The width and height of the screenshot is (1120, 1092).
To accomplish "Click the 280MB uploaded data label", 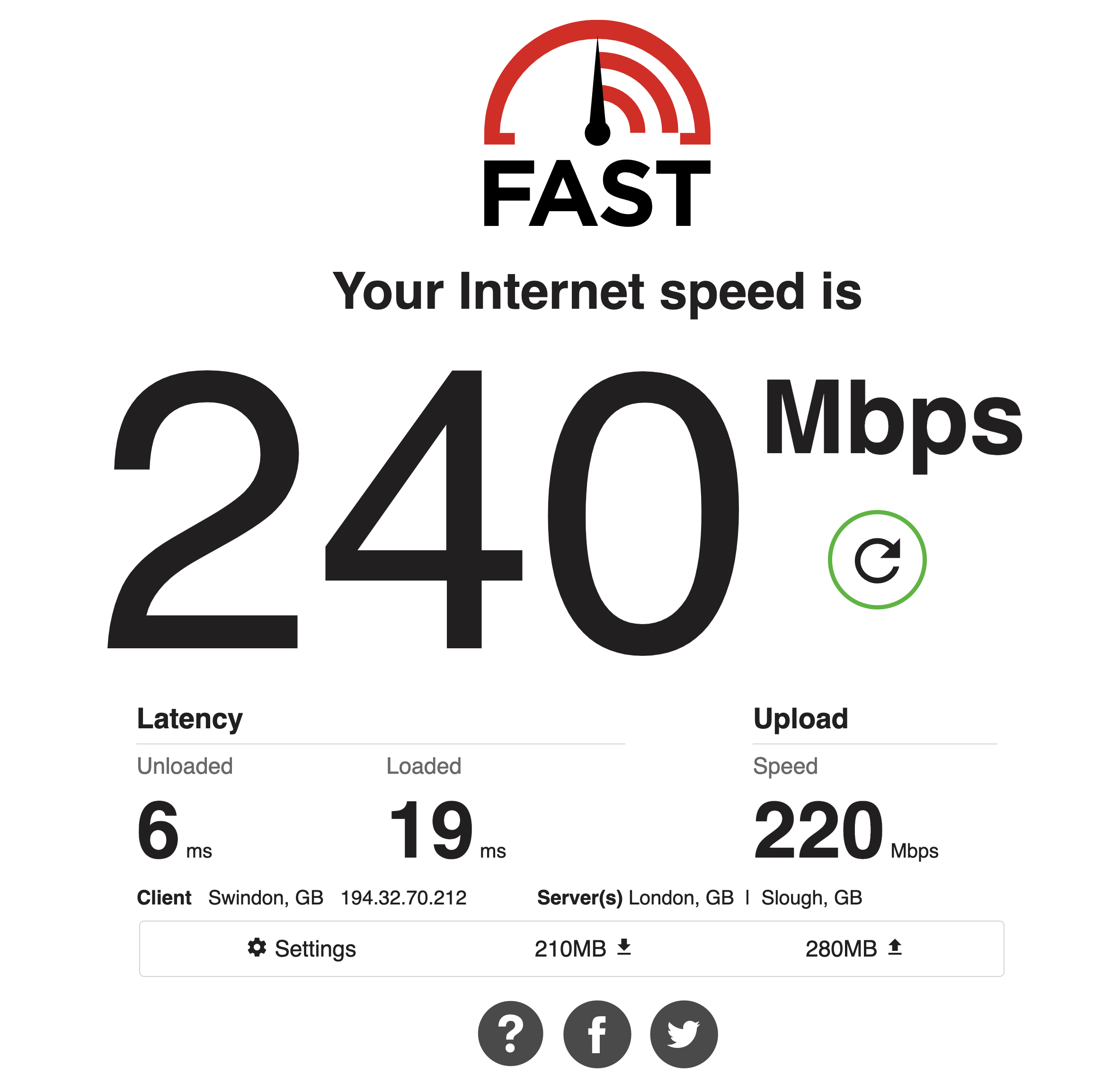I will pos(840,949).
